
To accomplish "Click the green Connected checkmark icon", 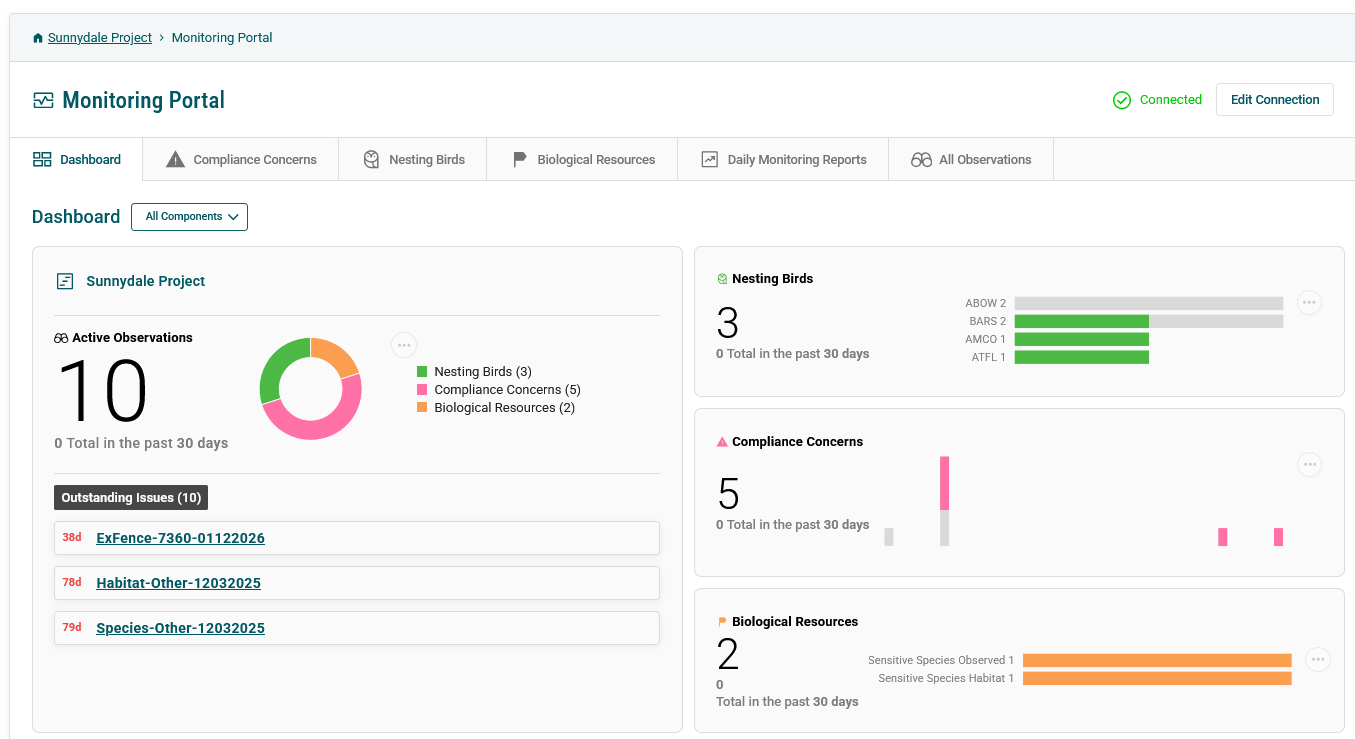I will click(1122, 100).
